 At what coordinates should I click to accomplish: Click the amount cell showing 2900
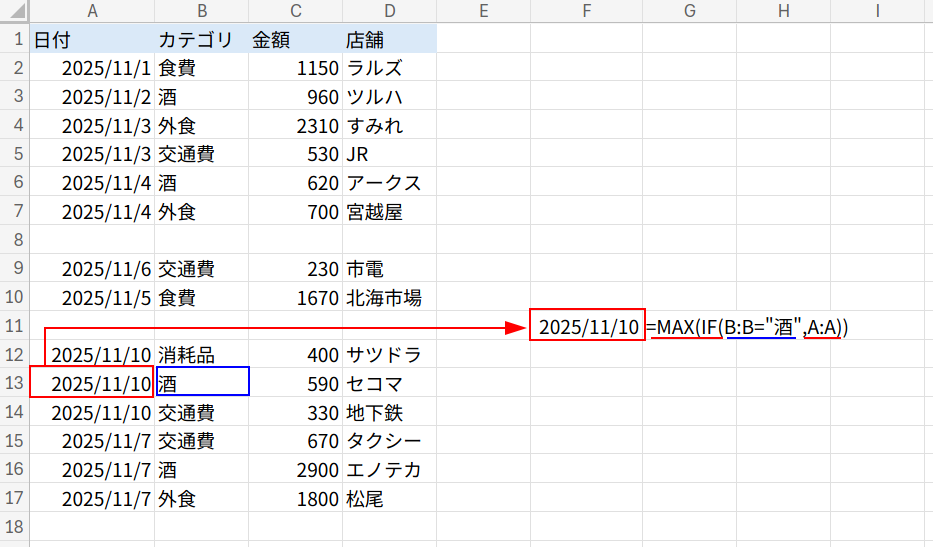click(x=295, y=470)
